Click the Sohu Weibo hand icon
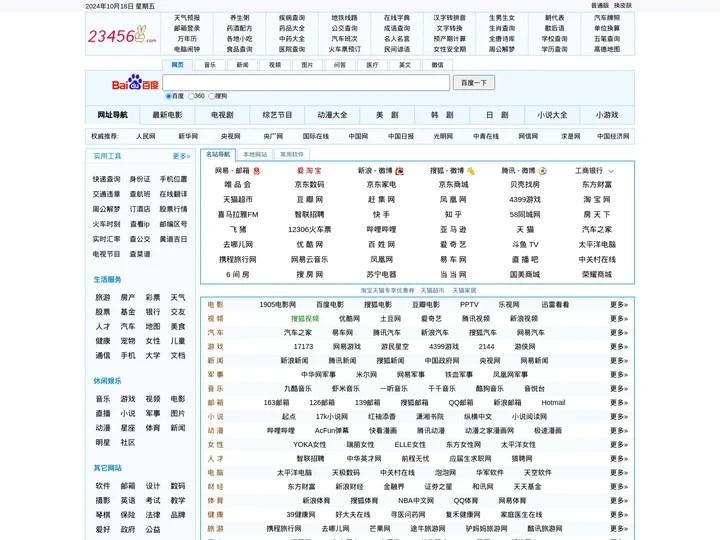The width and height of the screenshot is (720, 540). tap(471, 171)
